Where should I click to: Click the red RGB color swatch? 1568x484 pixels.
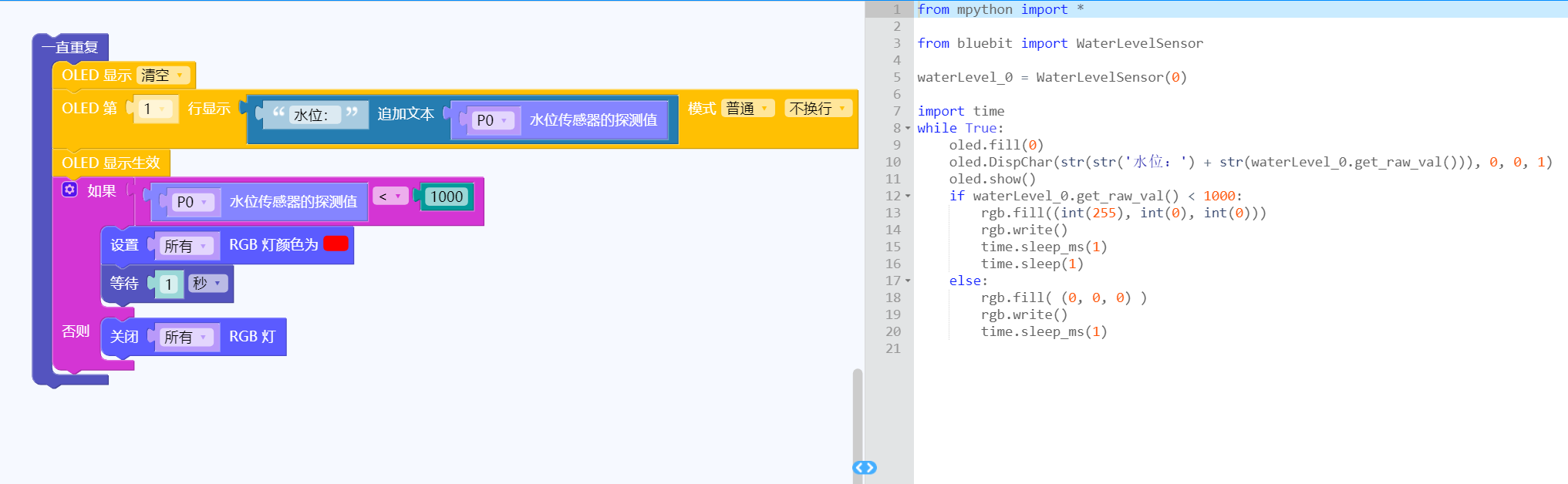(x=336, y=244)
